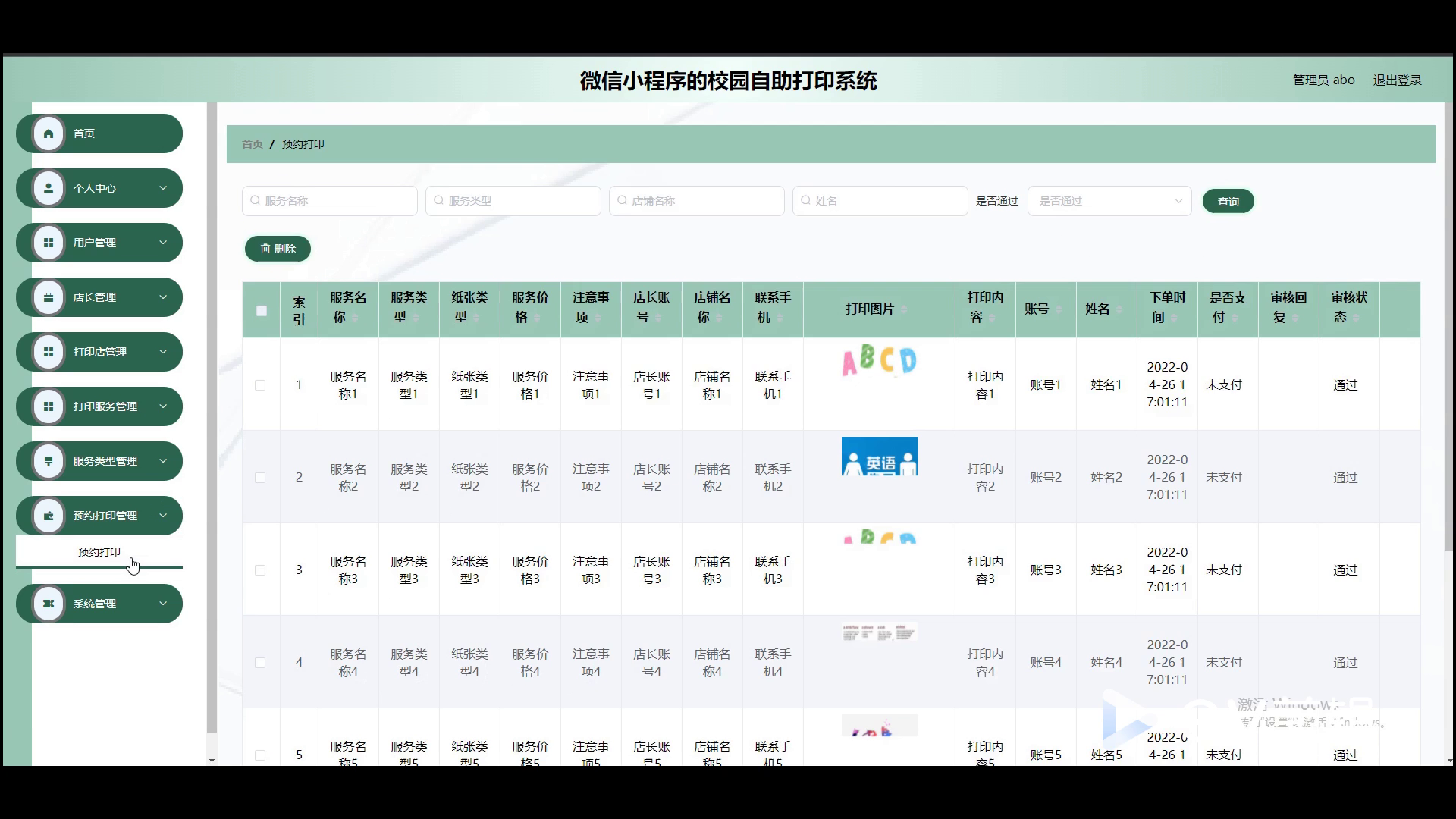Click 管理员 abo account label
Viewport: 1456px width, 819px height.
tap(1323, 80)
